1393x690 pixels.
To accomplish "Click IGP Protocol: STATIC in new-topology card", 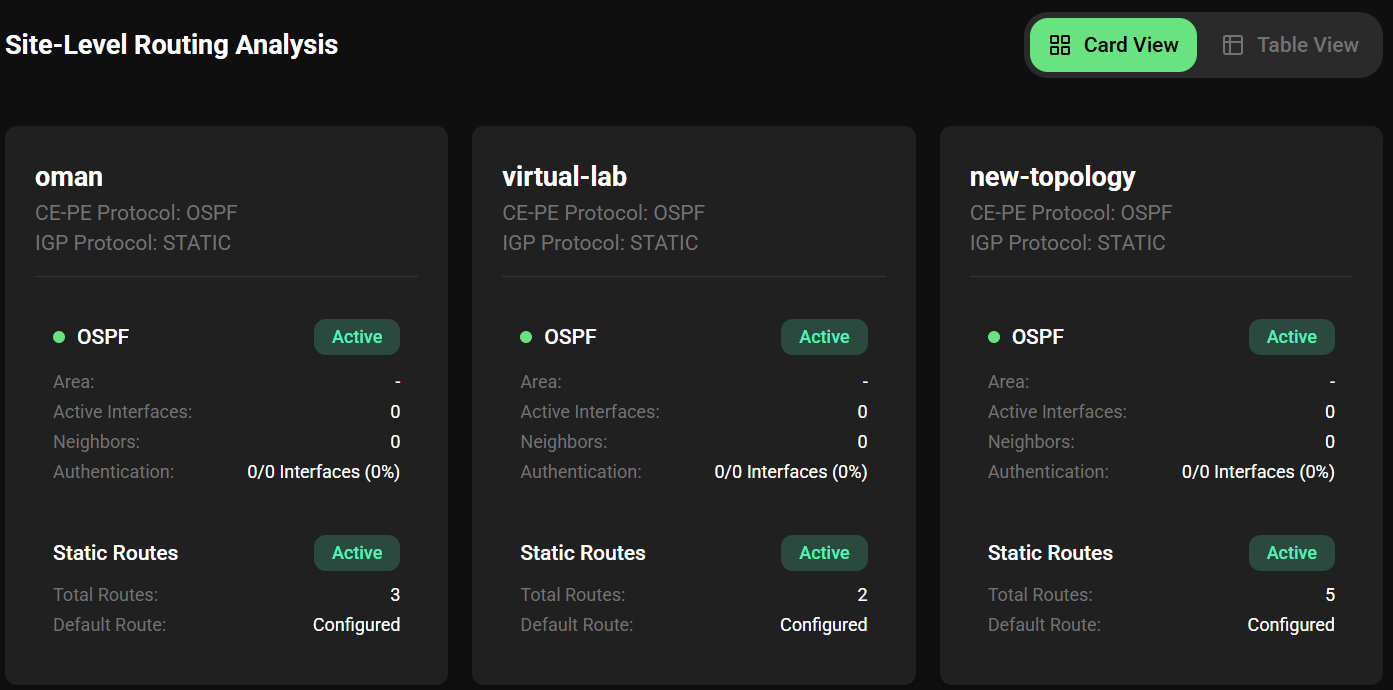I will [x=1067, y=243].
